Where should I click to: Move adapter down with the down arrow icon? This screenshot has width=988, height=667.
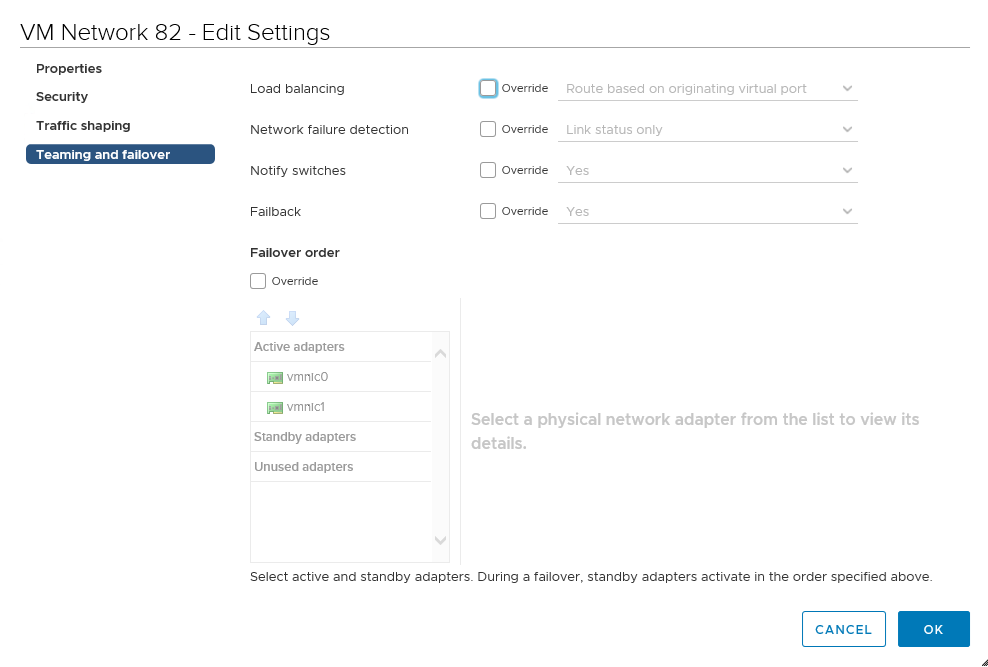pyautogui.click(x=292, y=318)
